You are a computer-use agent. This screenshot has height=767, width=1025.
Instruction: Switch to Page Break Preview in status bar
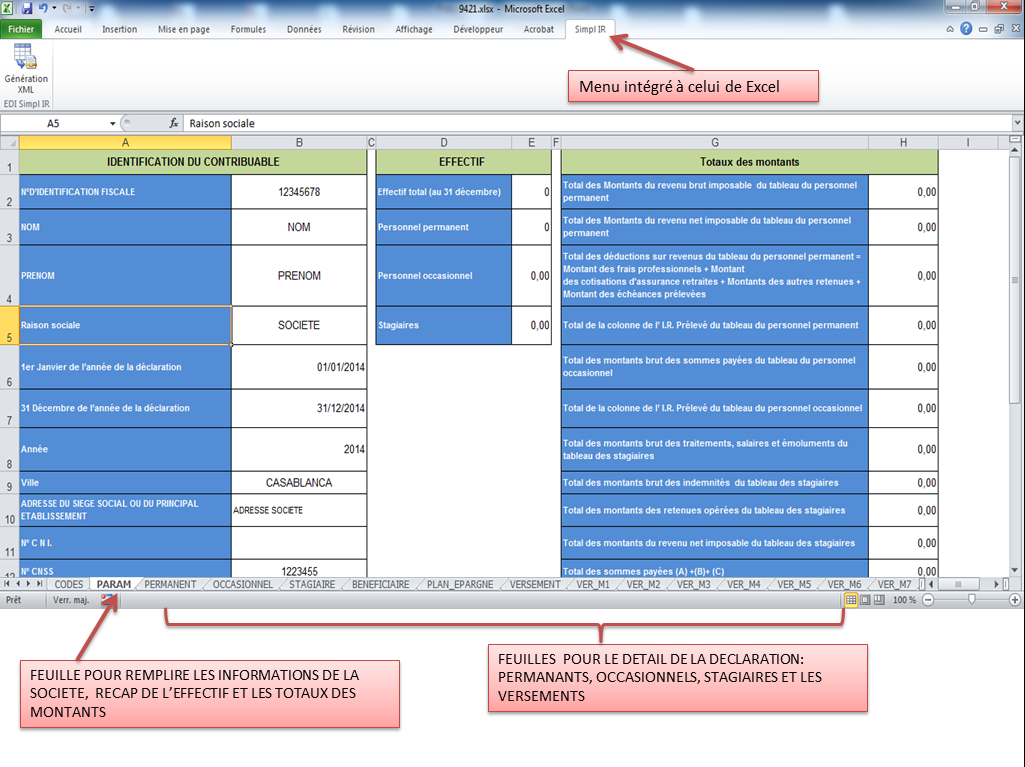point(881,600)
